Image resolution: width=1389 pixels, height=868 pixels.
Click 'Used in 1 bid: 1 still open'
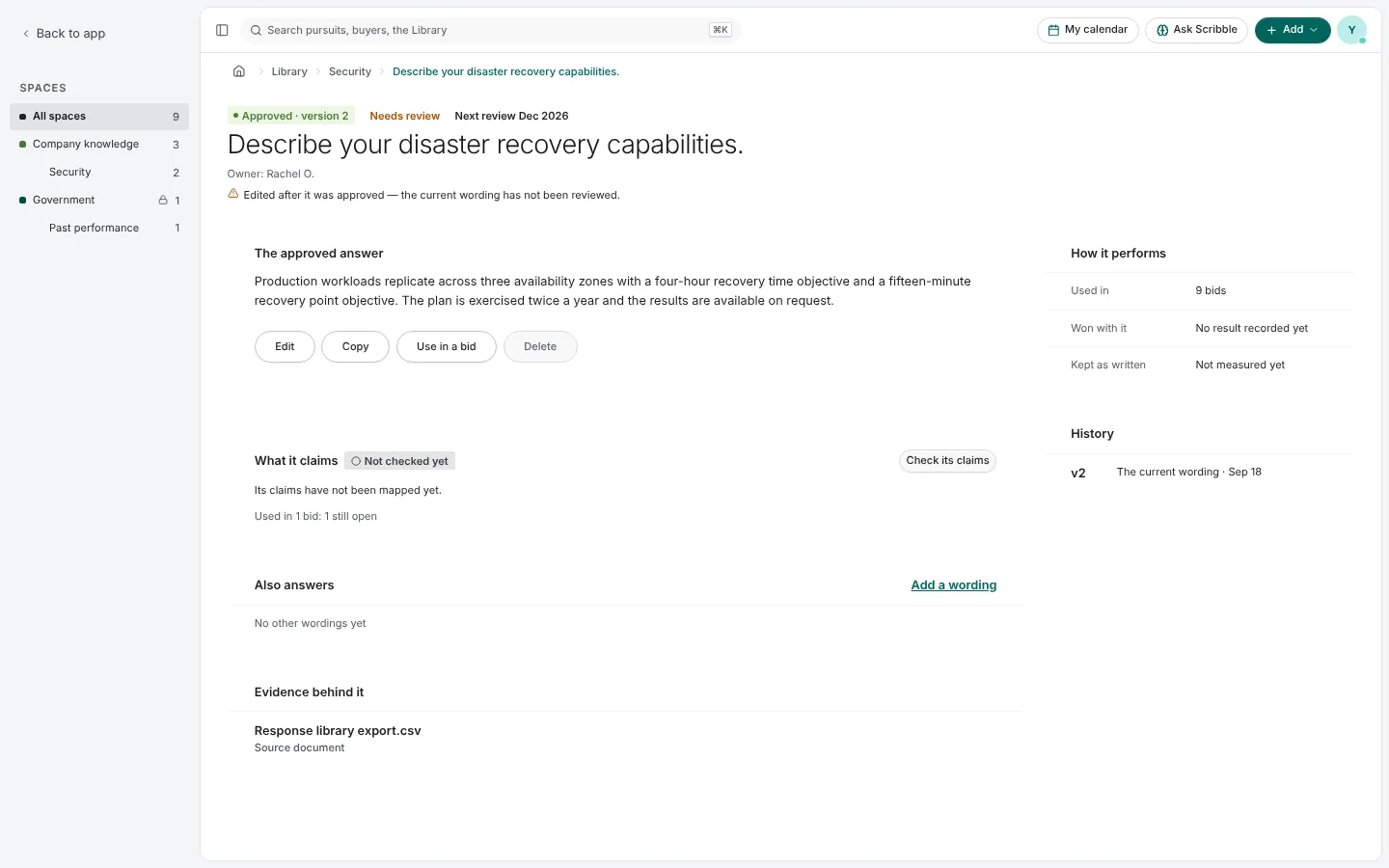tap(315, 516)
